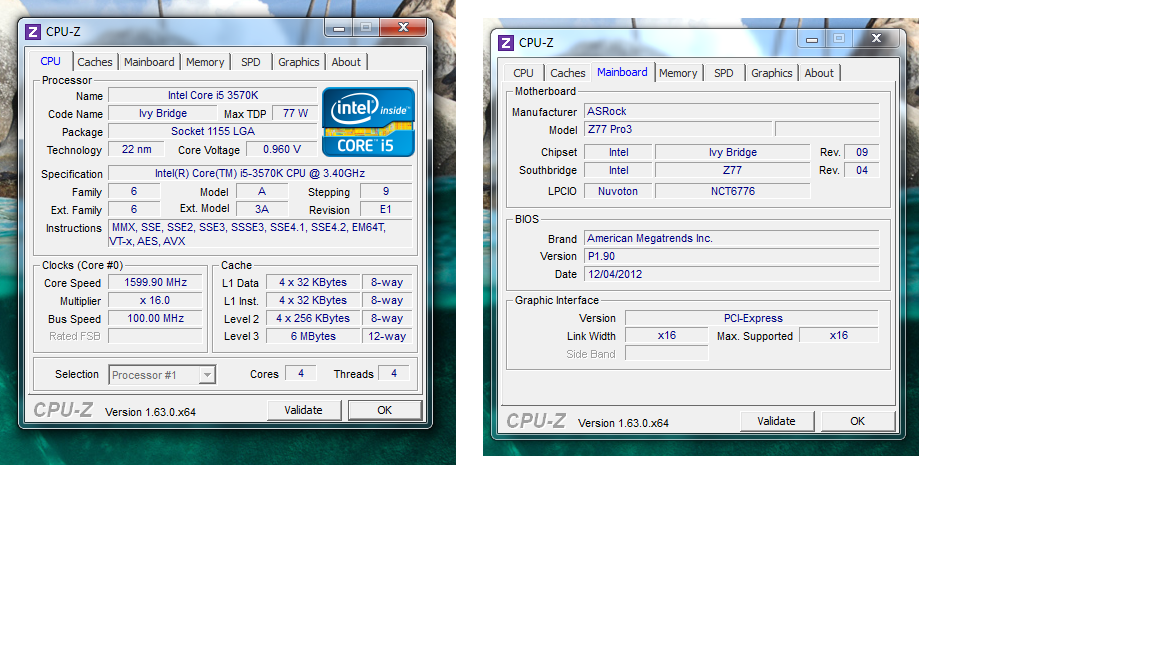This screenshot has width=1152, height=648.
Task: Click Validate in the left CPU-Z window
Action: (303, 410)
